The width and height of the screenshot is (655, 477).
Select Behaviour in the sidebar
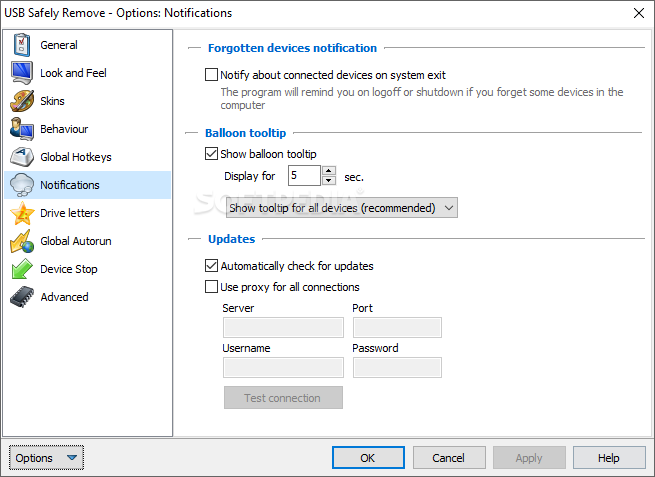pos(88,129)
